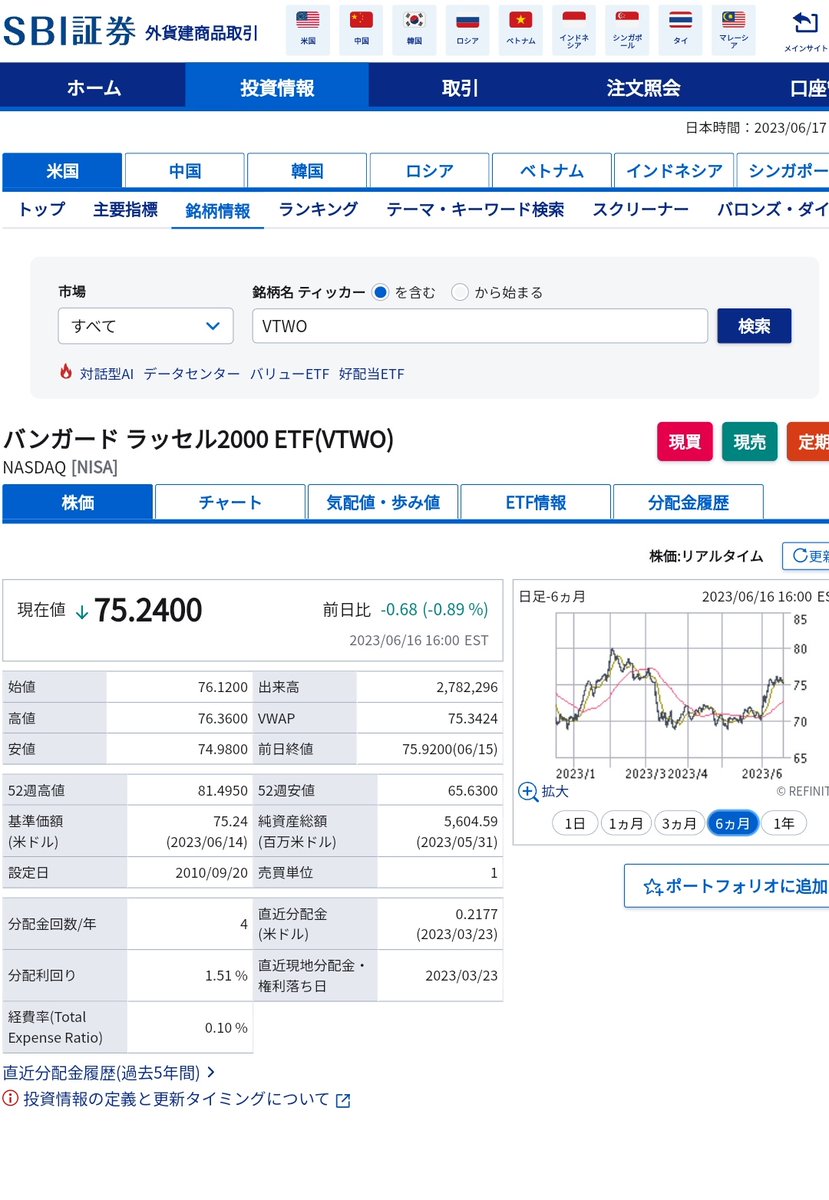Screen dimensions: 829x1200
Task: Open the 取引 main menu
Action: coord(460,88)
